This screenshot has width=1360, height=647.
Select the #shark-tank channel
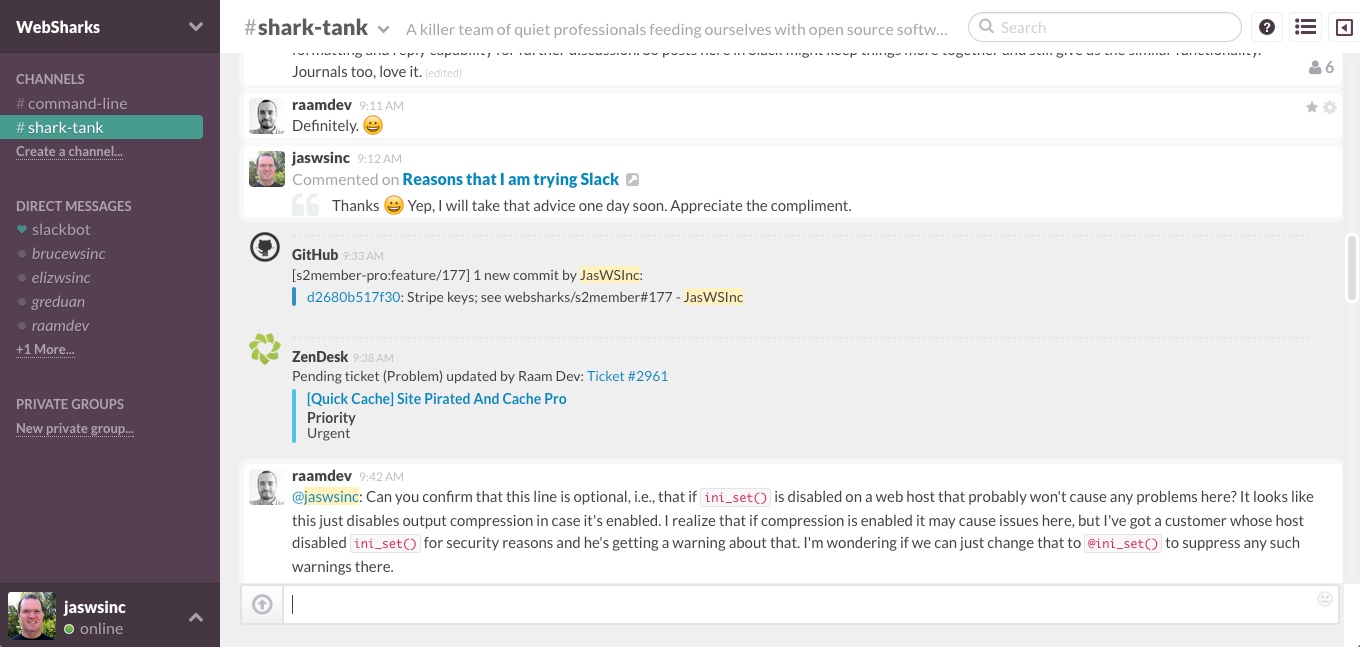[x=101, y=127]
